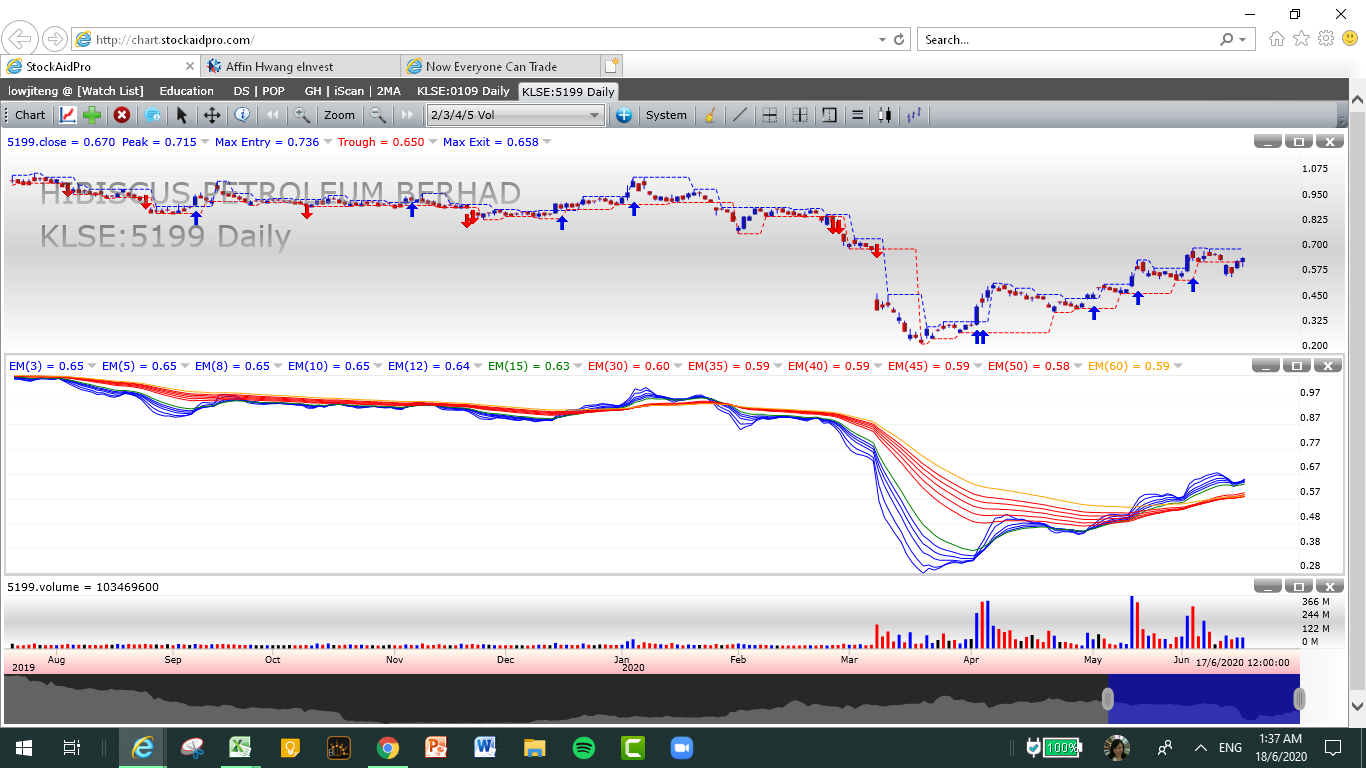Open Windows Start menu
The image size is (1366, 768).
point(23,747)
